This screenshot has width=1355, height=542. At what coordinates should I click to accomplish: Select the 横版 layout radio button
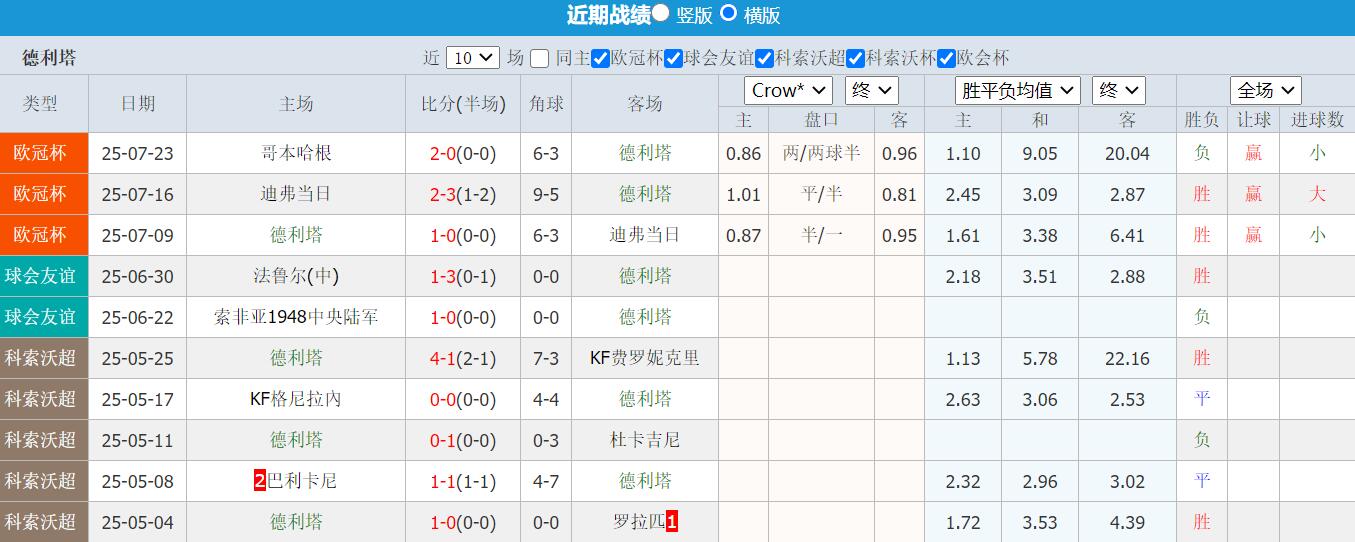(x=729, y=13)
